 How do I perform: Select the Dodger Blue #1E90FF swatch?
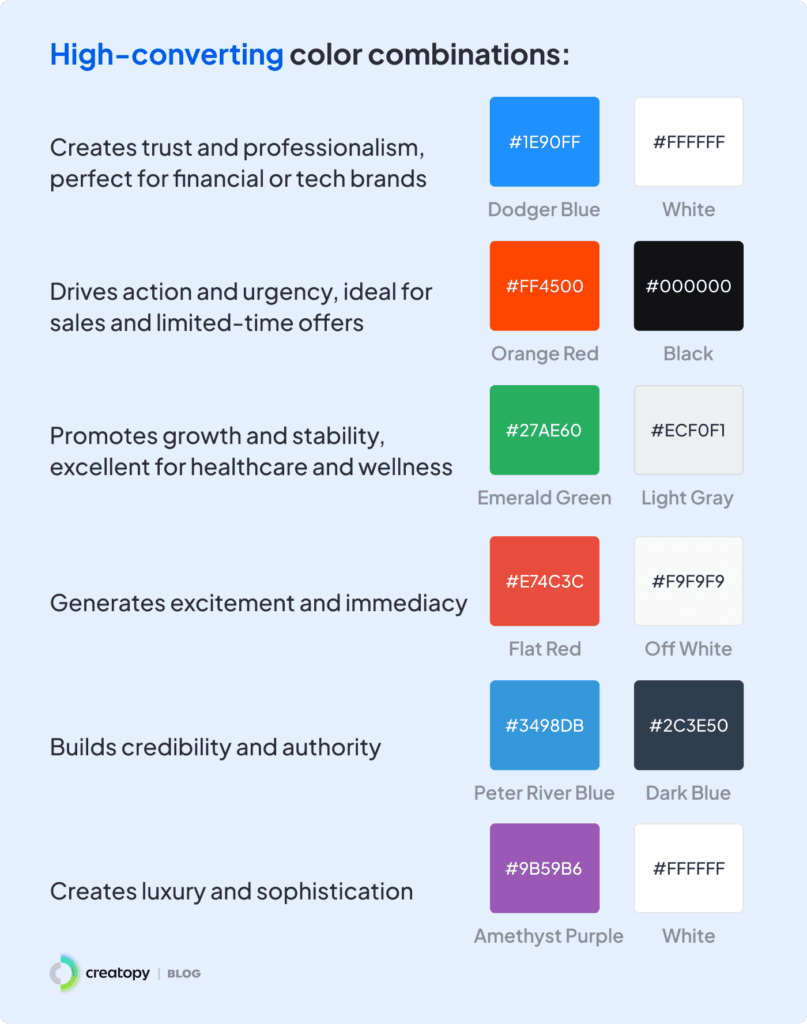(544, 142)
